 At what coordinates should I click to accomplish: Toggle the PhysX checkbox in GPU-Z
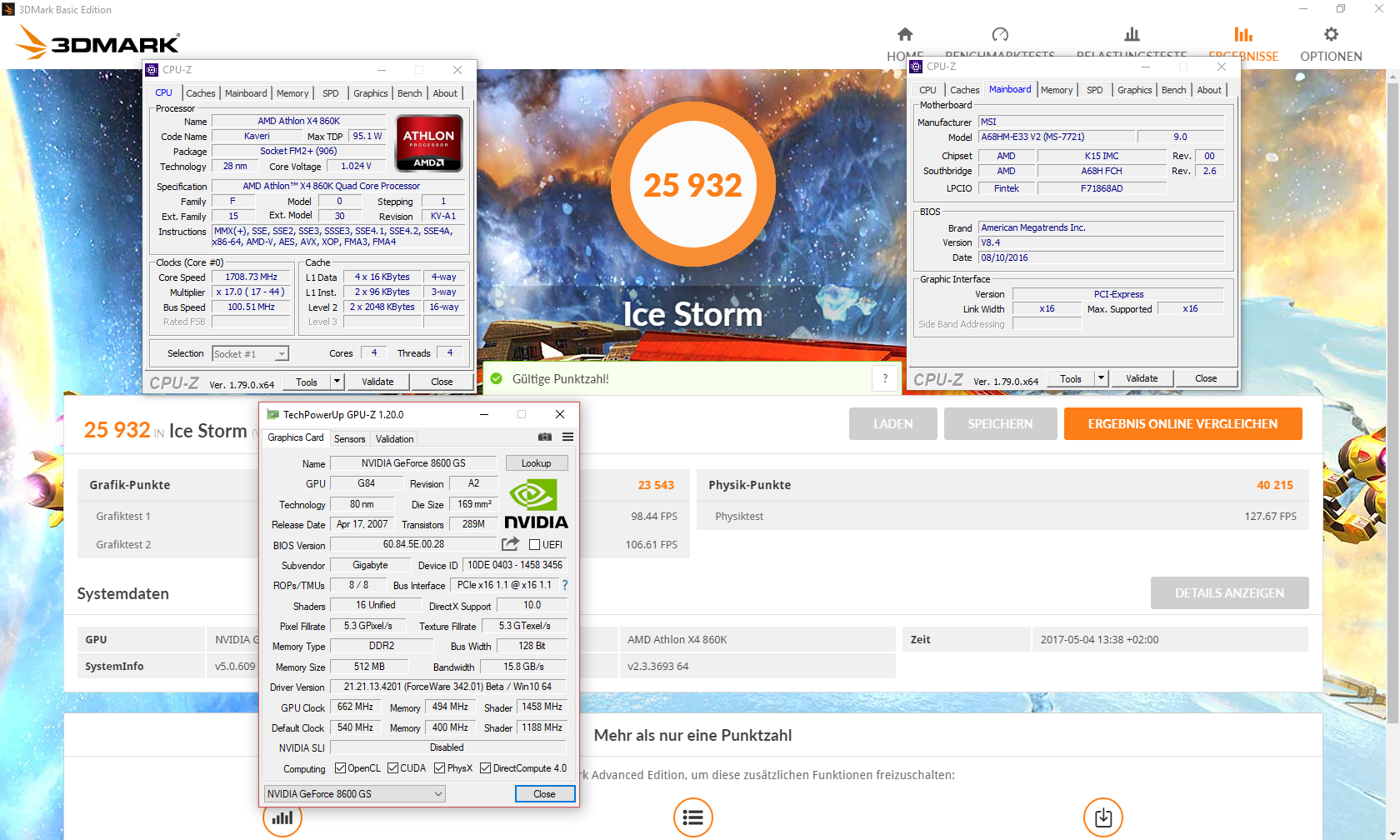point(439,768)
